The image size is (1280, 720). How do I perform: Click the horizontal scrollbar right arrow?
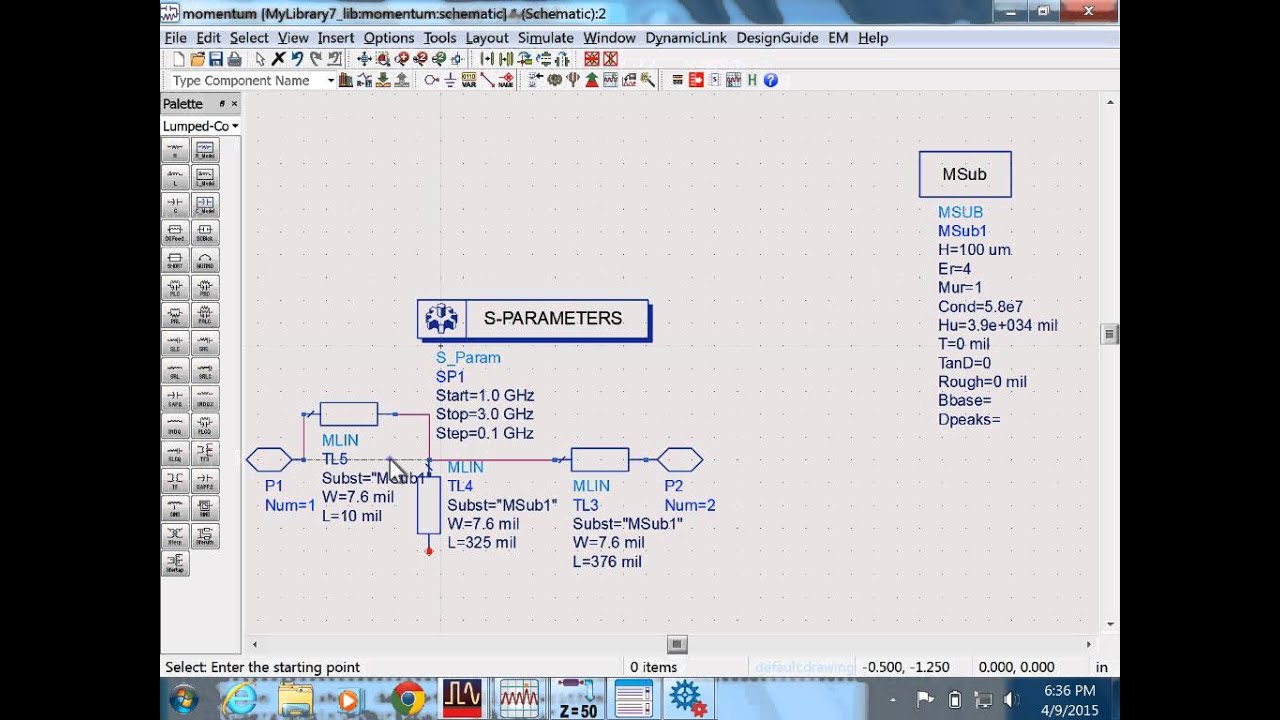(1089, 645)
